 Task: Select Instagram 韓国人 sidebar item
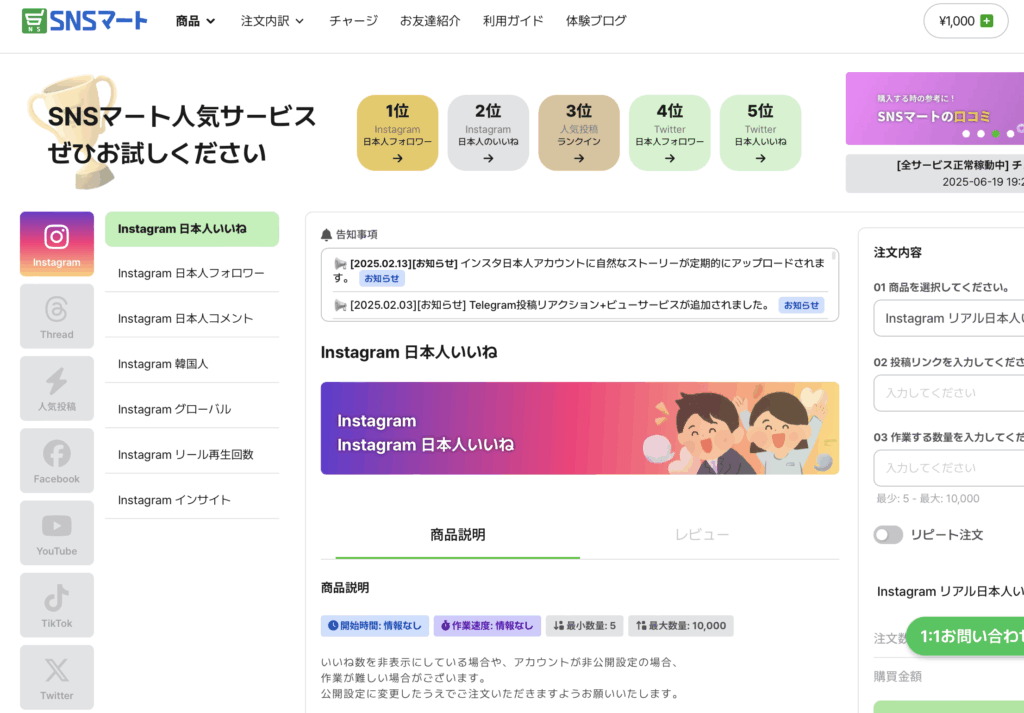click(192, 364)
